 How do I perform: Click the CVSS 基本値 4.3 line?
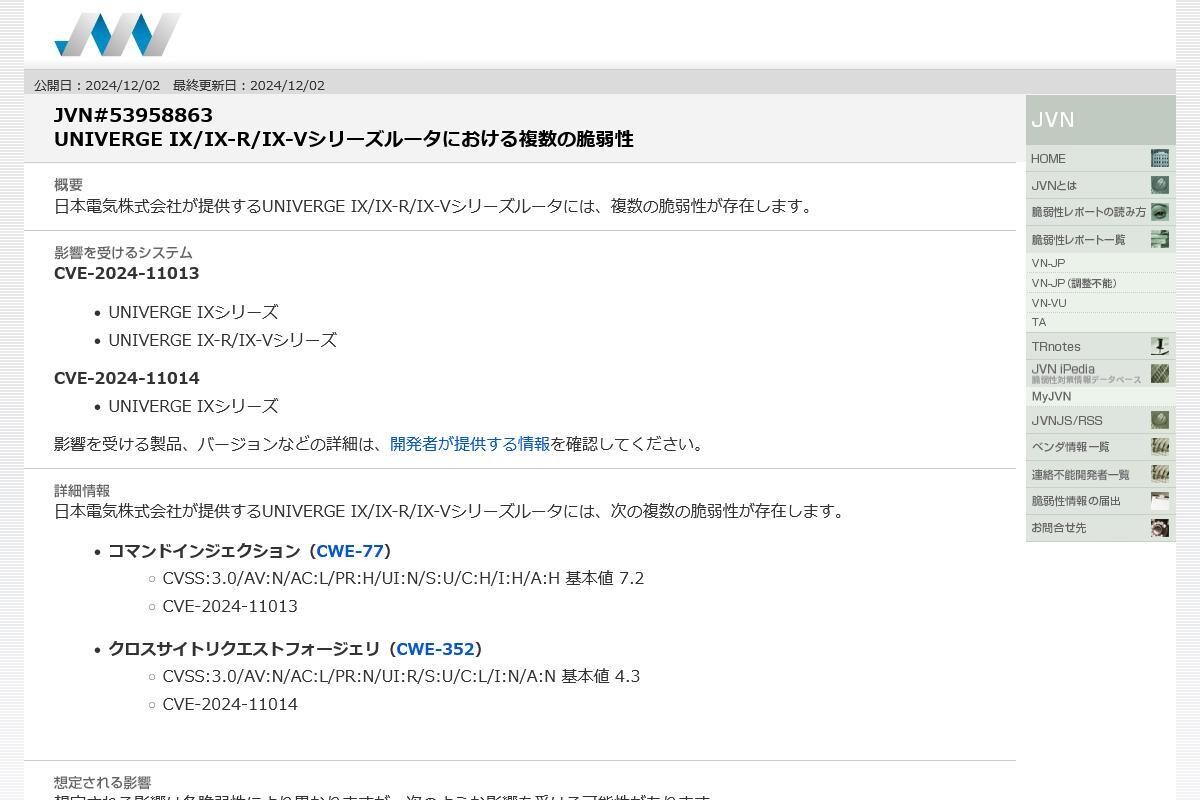coord(401,676)
